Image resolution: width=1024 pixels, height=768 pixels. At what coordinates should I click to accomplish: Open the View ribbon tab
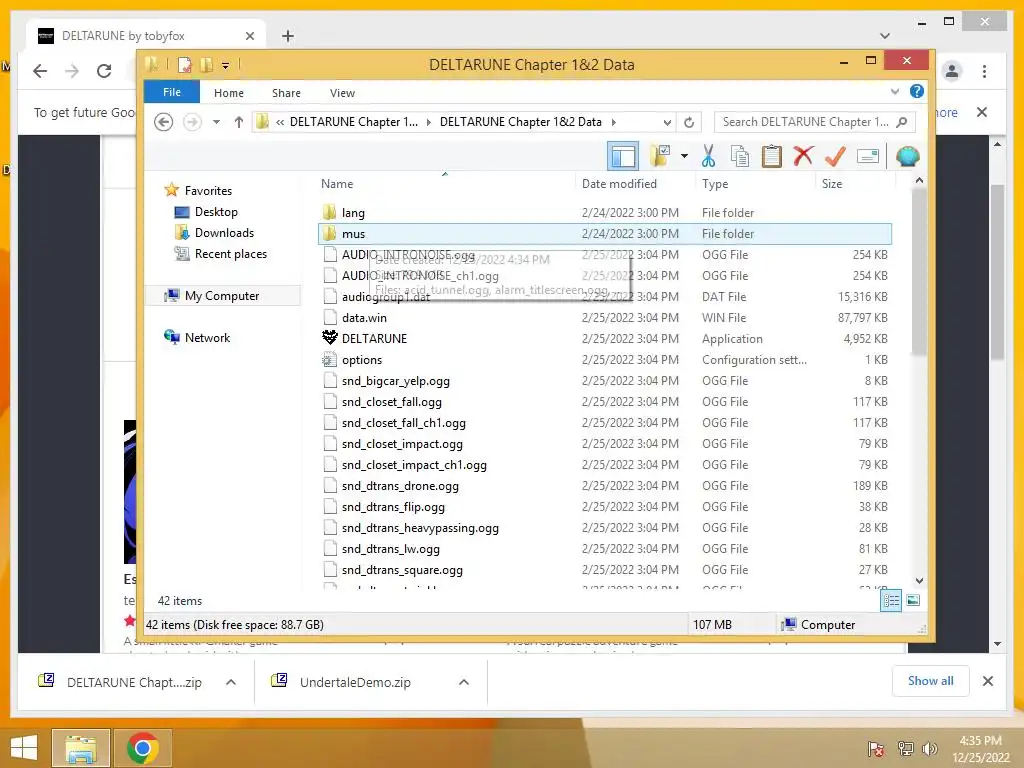point(342,93)
